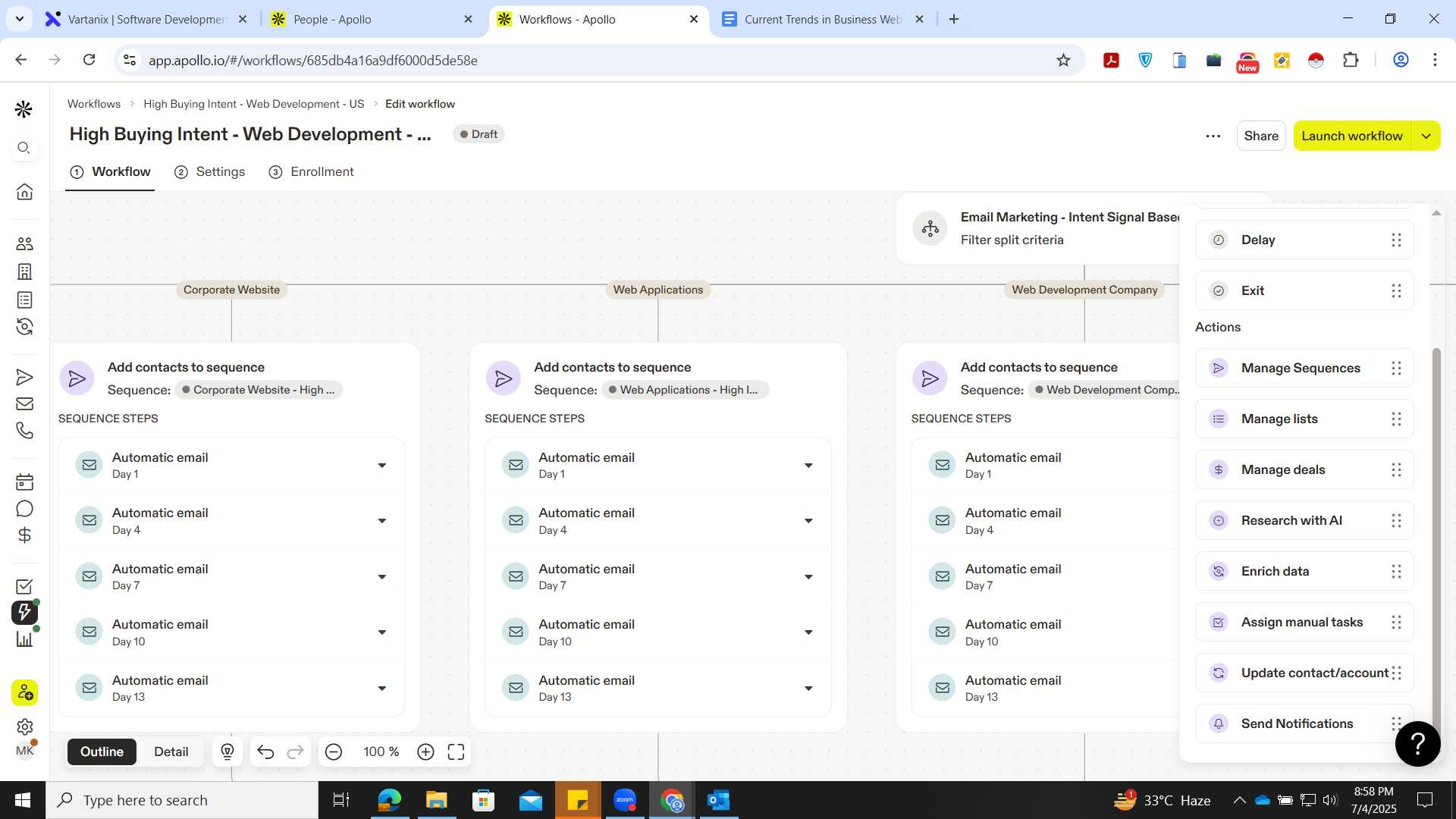Open Conversations chat bubble icon in sidebar
Screen dimensions: 1456x819
[24, 509]
